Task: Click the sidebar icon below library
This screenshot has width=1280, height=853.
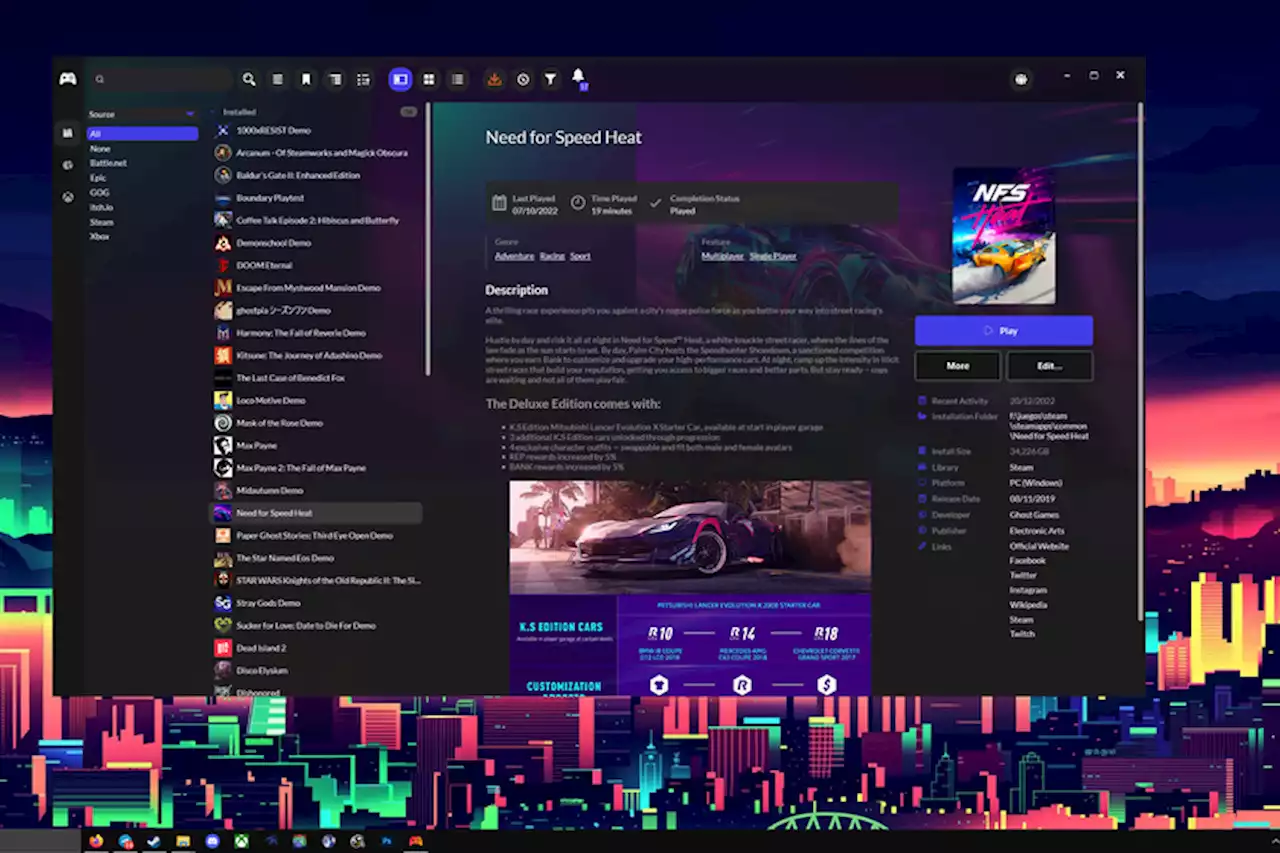Action: (x=67, y=165)
